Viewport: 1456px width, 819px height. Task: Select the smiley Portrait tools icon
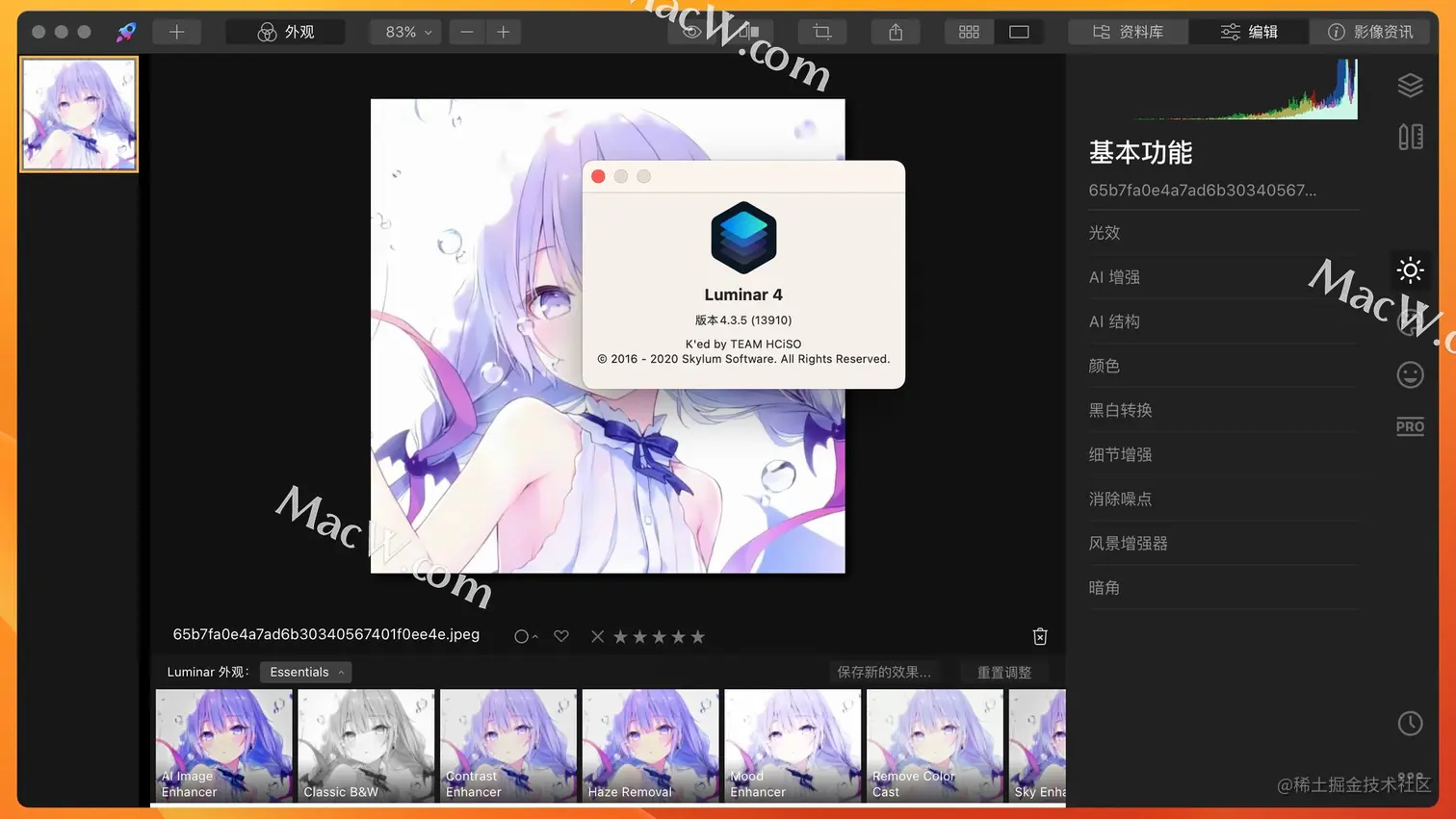click(x=1410, y=374)
